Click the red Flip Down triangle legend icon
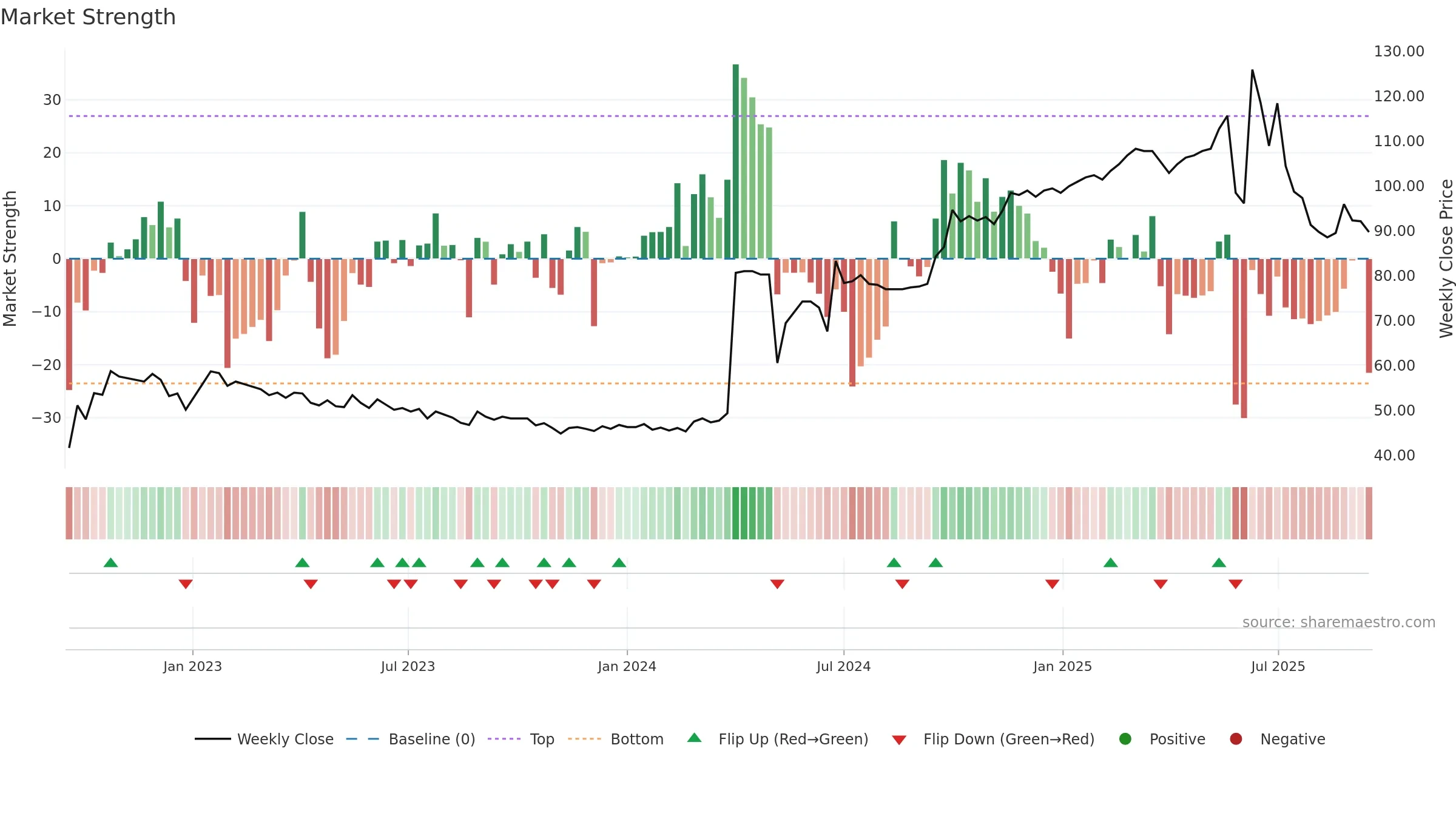The width and height of the screenshot is (1456, 819). tap(900, 740)
